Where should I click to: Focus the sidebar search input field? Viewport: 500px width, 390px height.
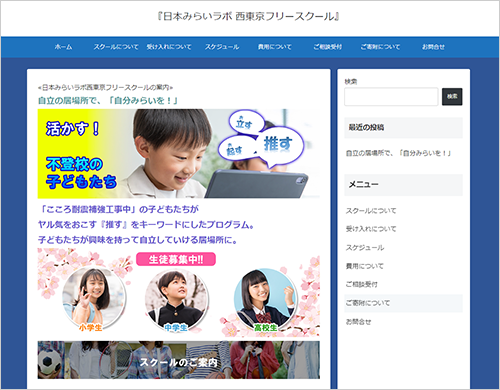tap(391, 97)
